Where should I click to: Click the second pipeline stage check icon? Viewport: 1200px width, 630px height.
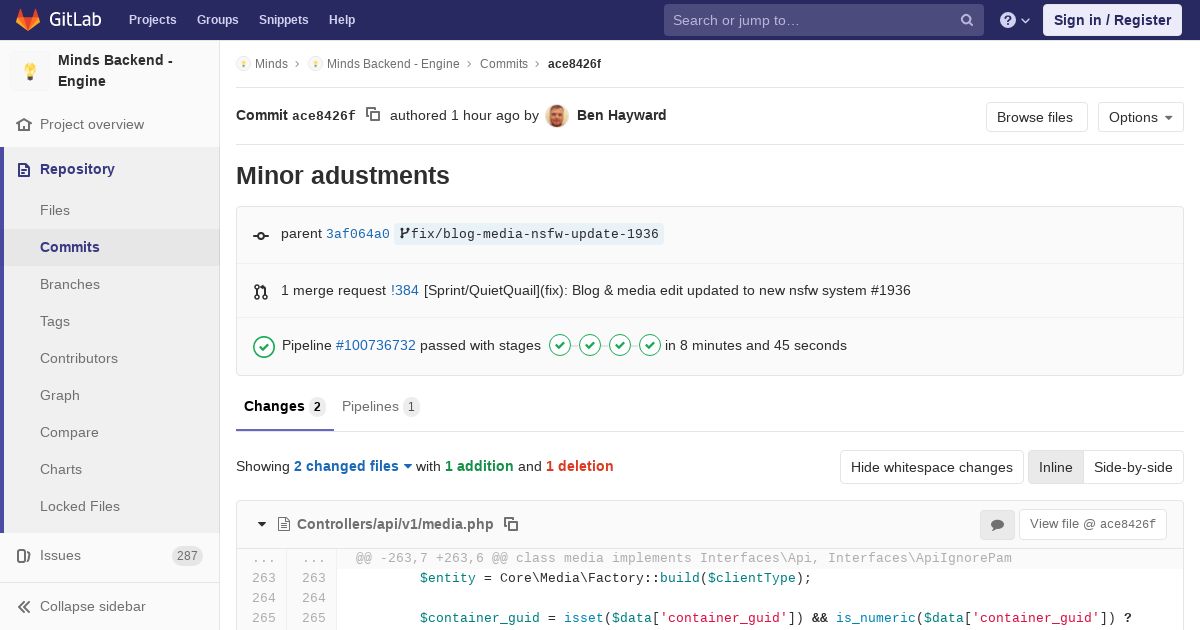(x=590, y=345)
